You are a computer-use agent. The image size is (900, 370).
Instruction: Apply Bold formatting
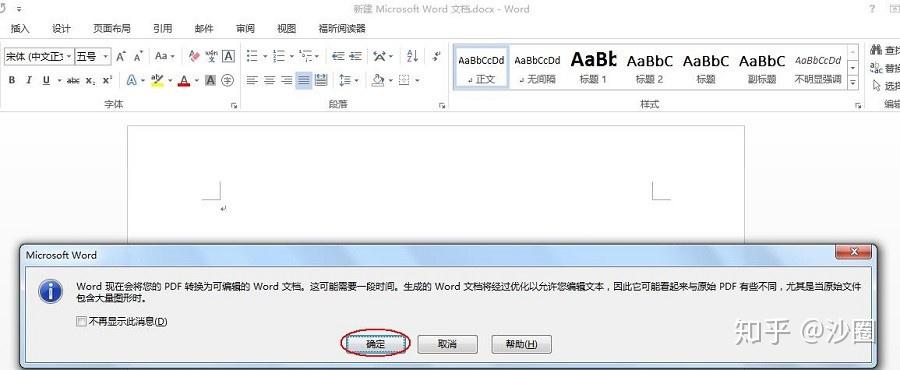(11, 81)
